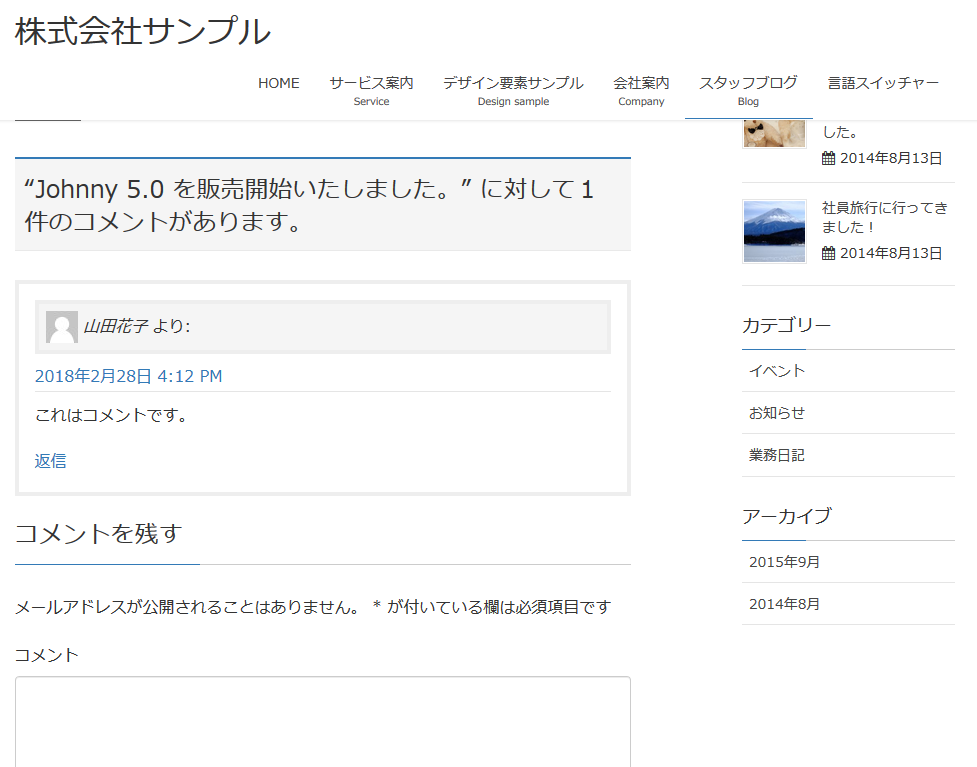Click the カテゴリー sidebar heading
This screenshot has width=977, height=767.
(x=786, y=325)
